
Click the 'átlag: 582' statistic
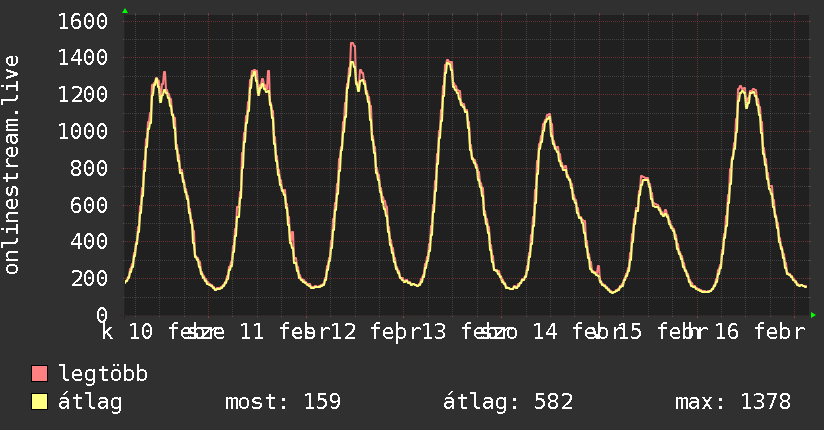tap(508, 402)
